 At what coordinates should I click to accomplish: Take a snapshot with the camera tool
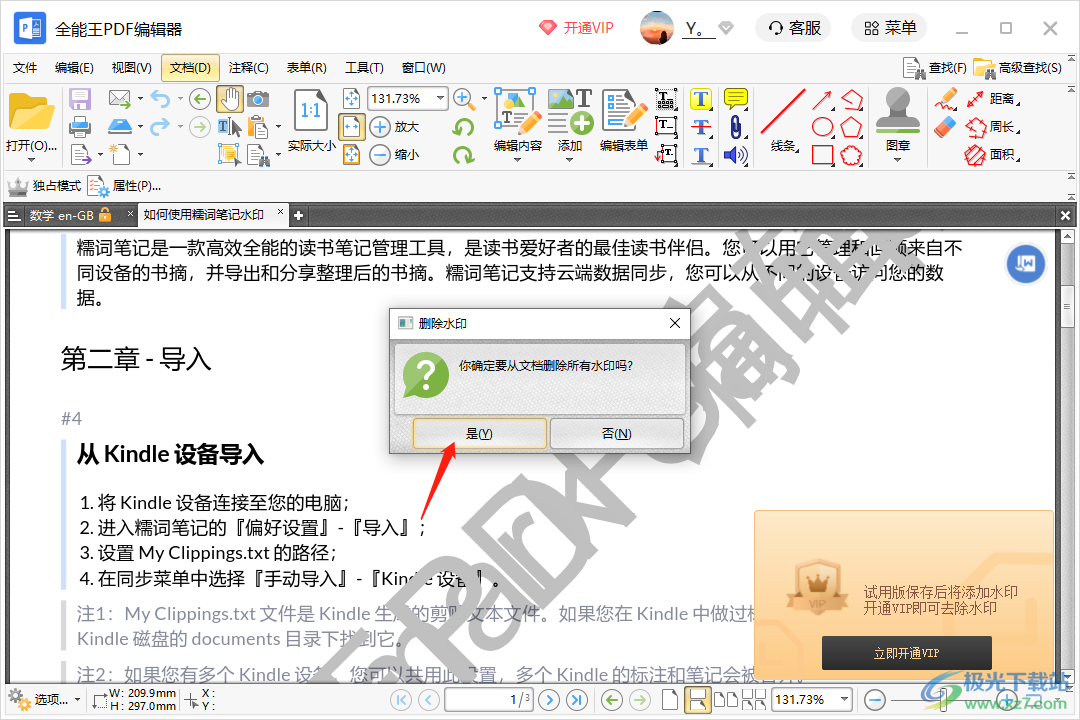(x=258, y=99)
